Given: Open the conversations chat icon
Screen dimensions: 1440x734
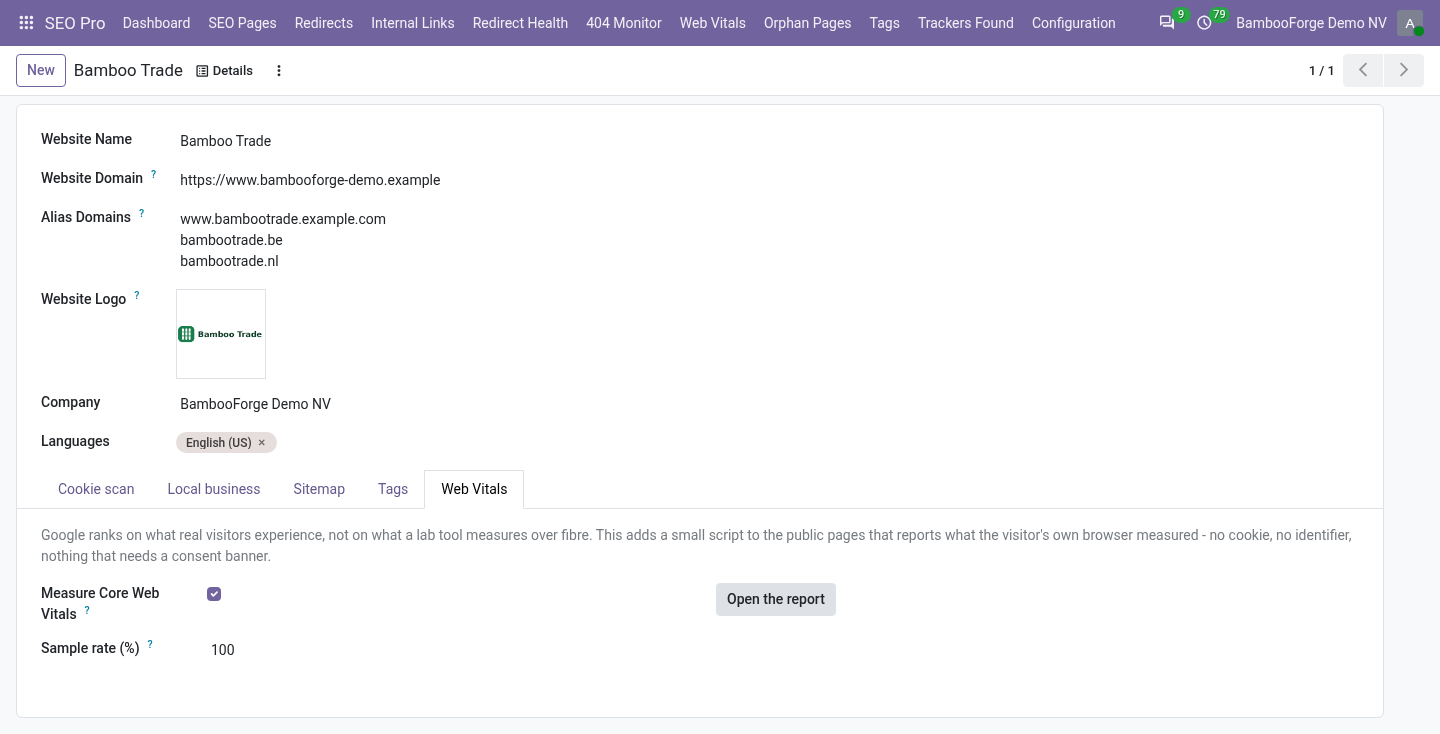Looking at the screenshot, I should pos(1167,23).
